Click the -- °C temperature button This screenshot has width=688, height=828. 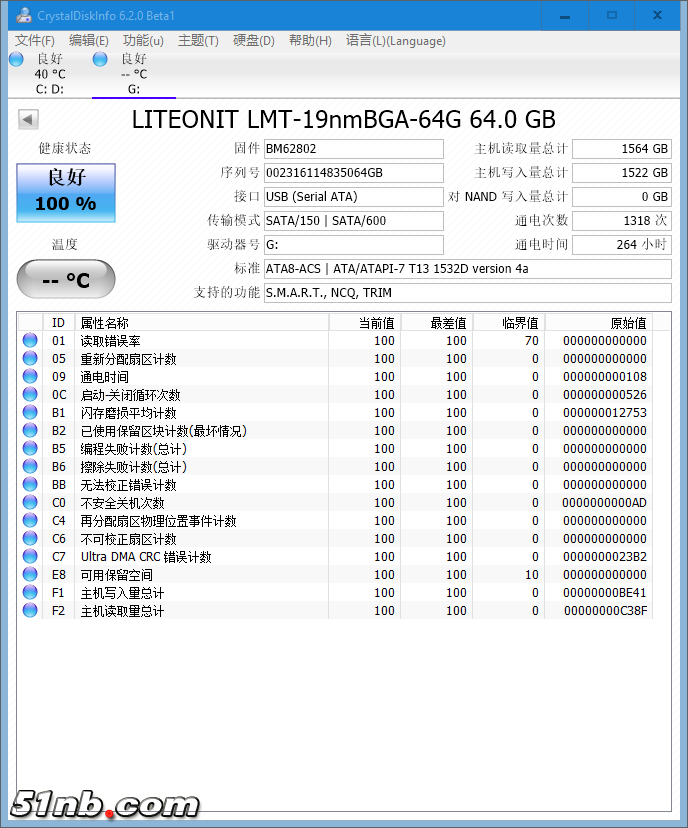click(x=66, y=280)
